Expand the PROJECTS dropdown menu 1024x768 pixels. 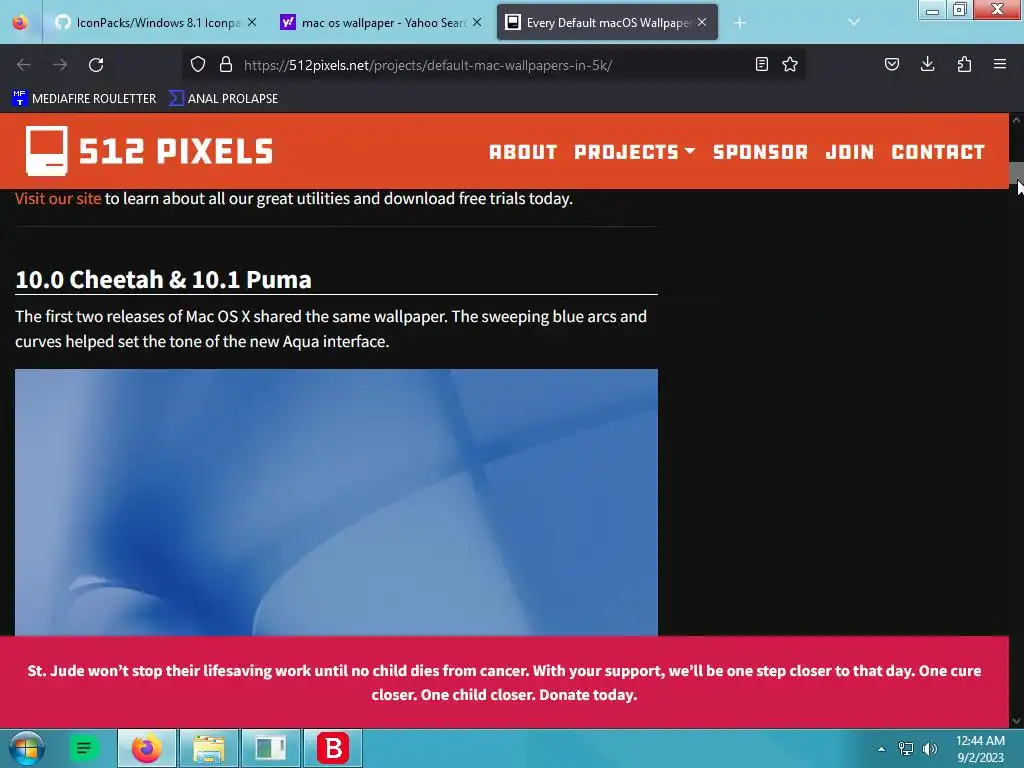634,152
